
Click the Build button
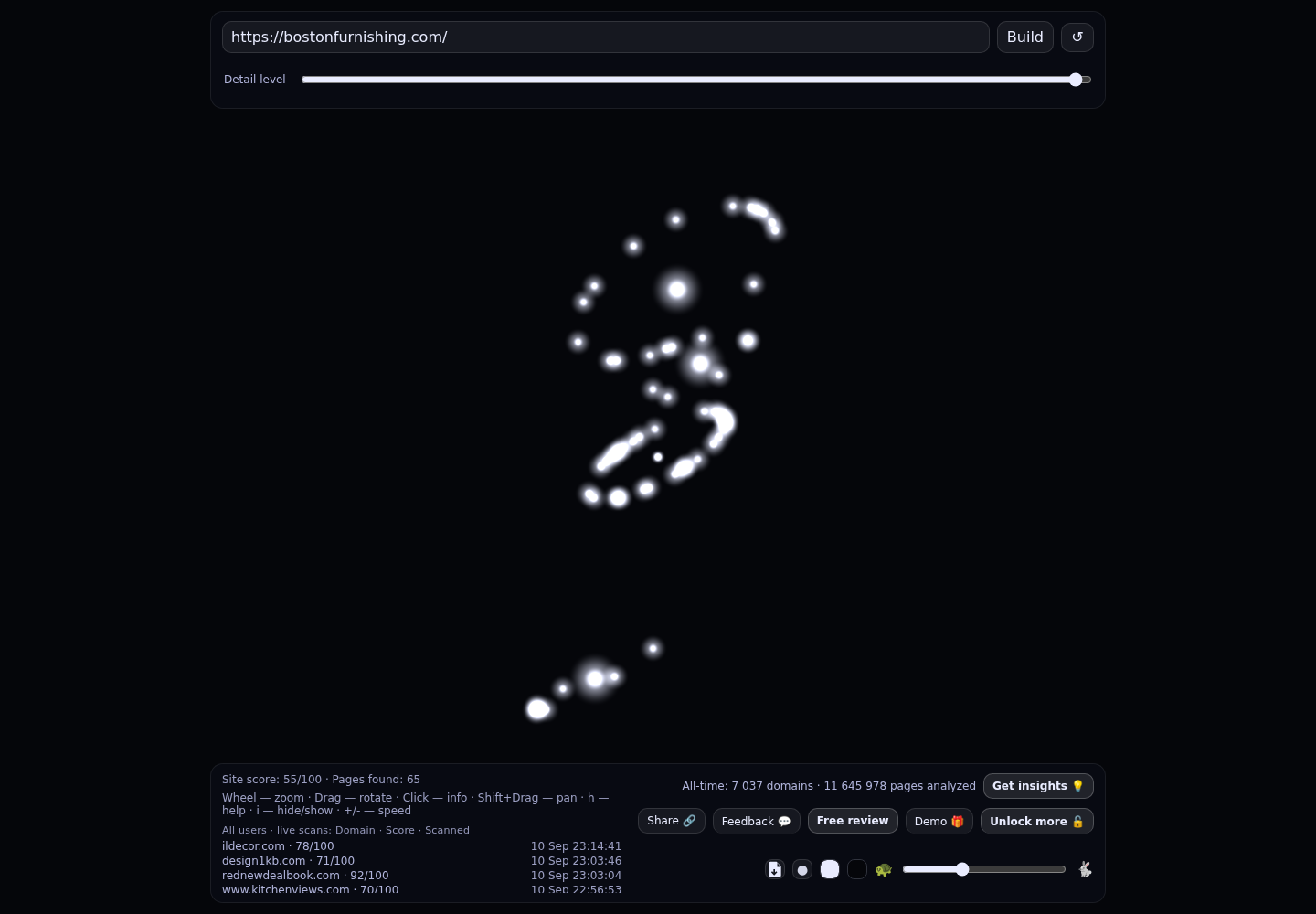coord(1025,37)
